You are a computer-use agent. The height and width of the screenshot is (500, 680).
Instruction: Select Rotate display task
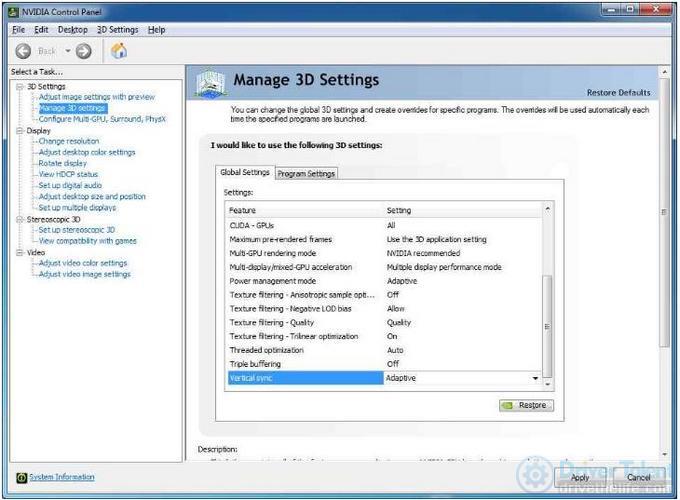point(62,163)
